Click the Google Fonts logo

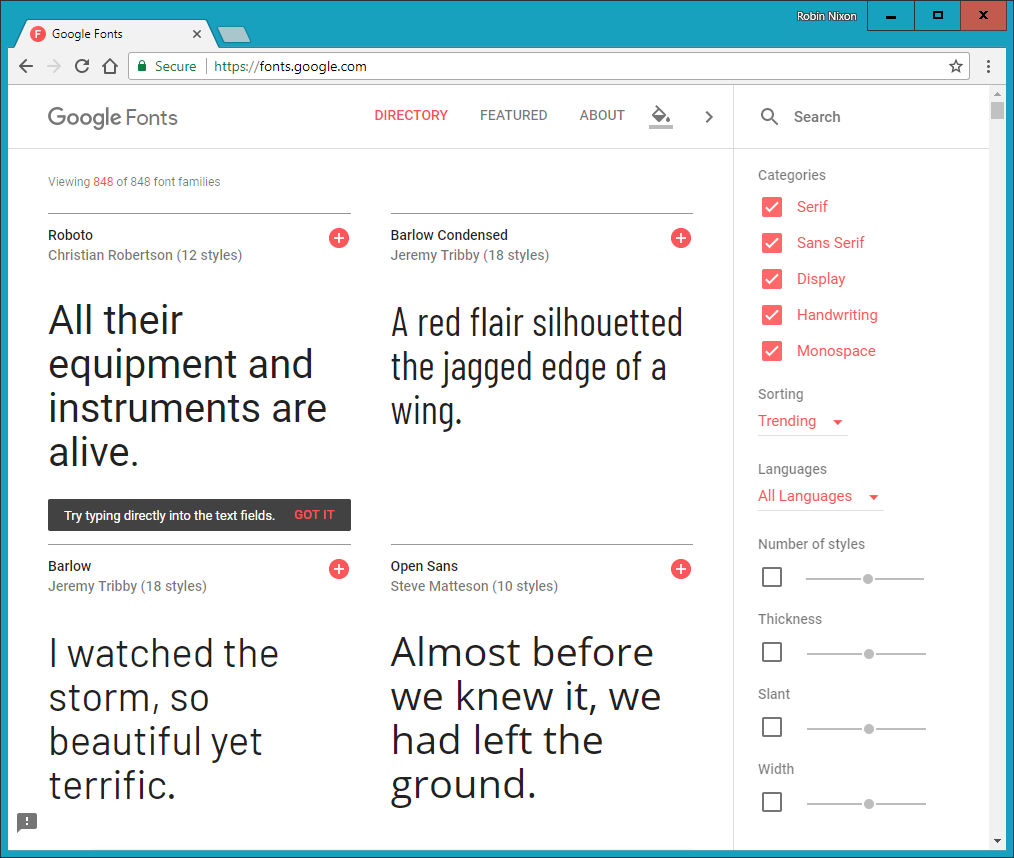tap(113, 117)
